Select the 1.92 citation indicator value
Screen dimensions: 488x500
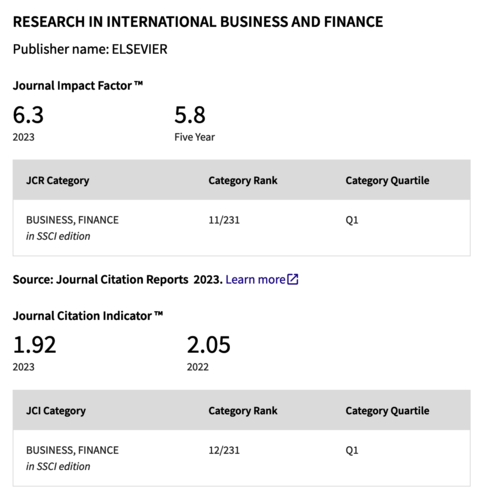34,345
